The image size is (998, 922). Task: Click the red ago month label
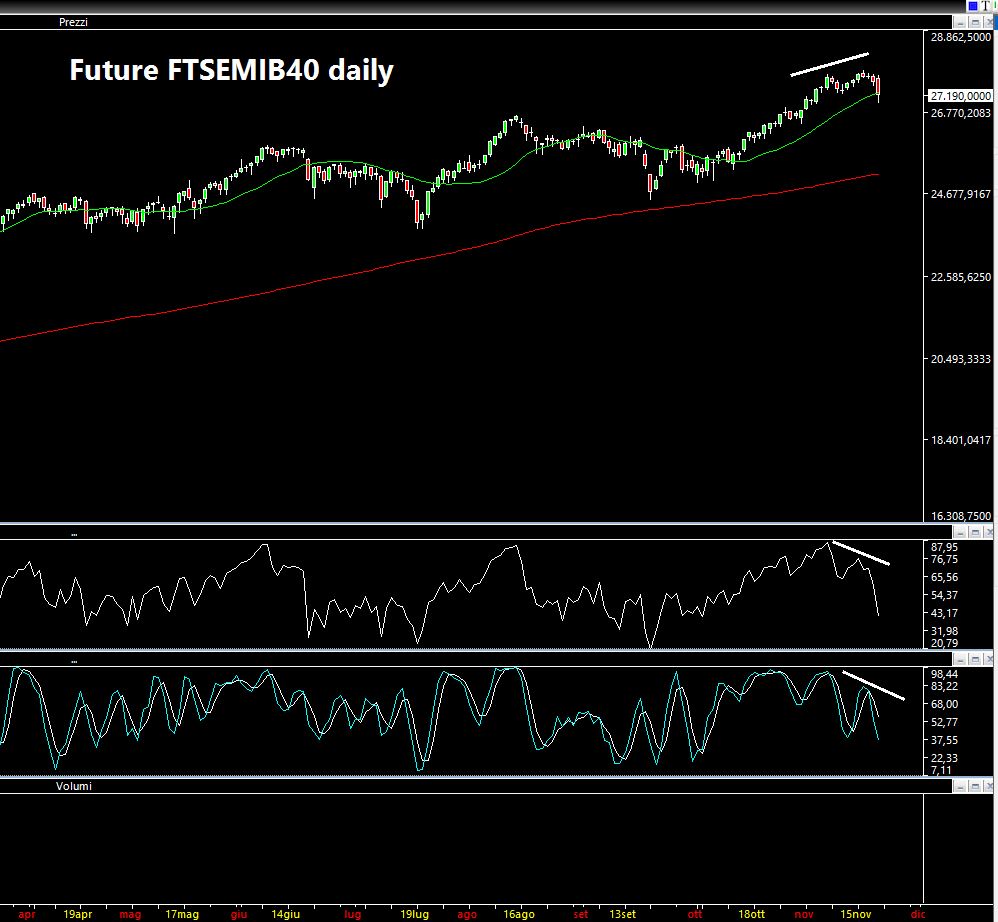(x=467, y=914)
